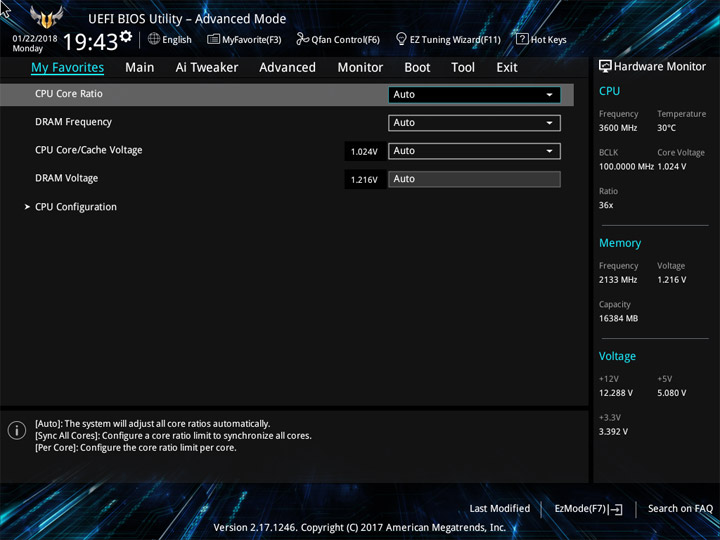Viewport: 720px width, 540px height.
Task: Open the CPU Core Ratio dropdown
Action: (474, 95)
